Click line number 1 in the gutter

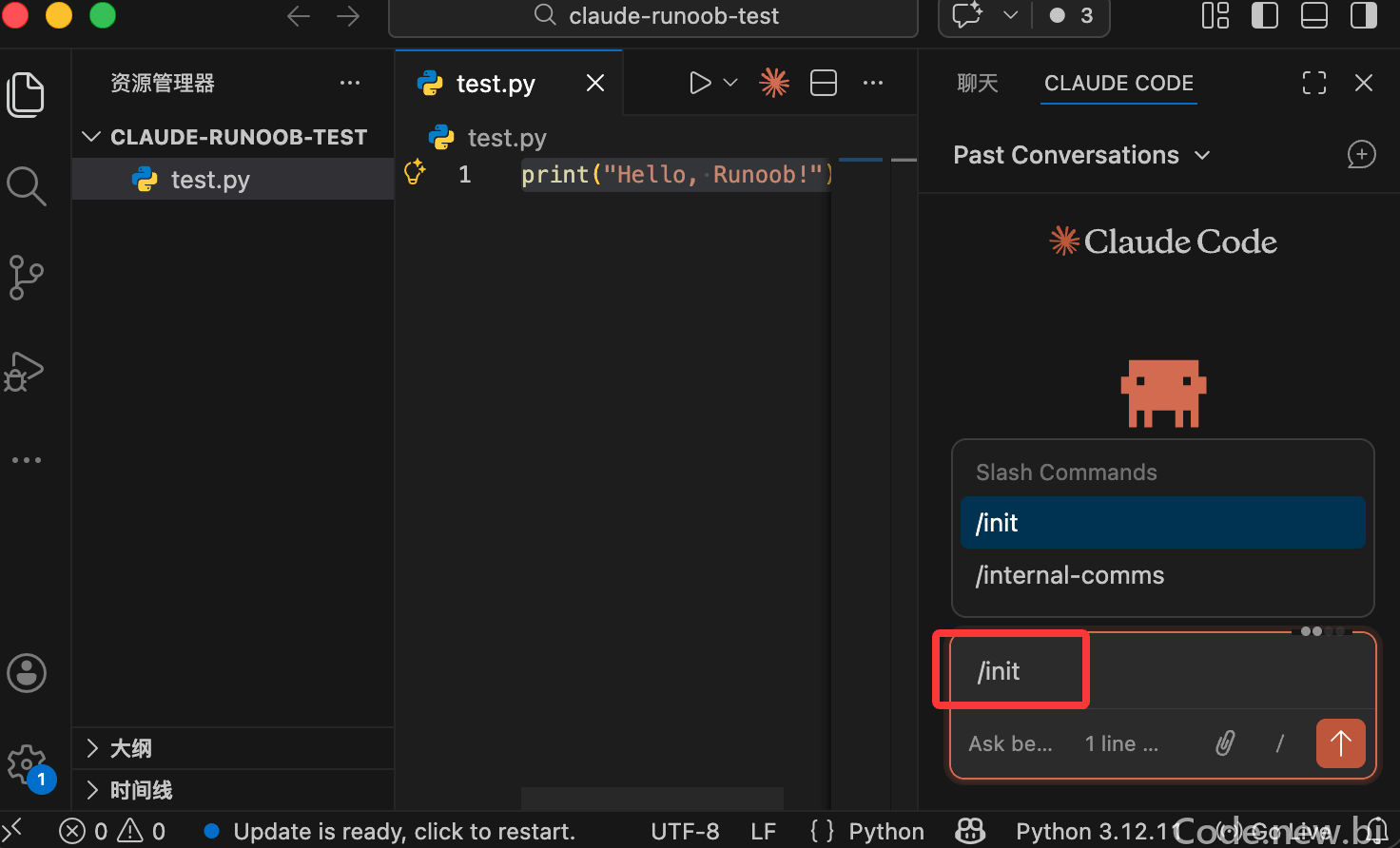[x=465, y=175]
